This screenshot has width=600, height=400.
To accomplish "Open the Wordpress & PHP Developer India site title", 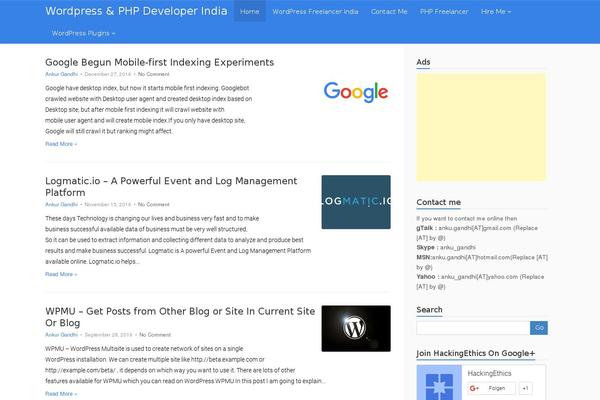I will 136,11.
